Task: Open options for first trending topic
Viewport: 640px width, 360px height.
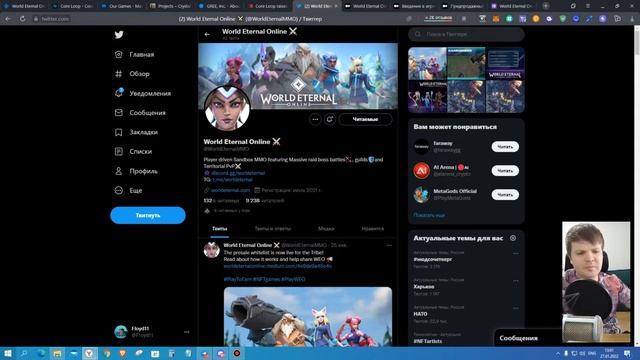Action: [x=516, y=253]
